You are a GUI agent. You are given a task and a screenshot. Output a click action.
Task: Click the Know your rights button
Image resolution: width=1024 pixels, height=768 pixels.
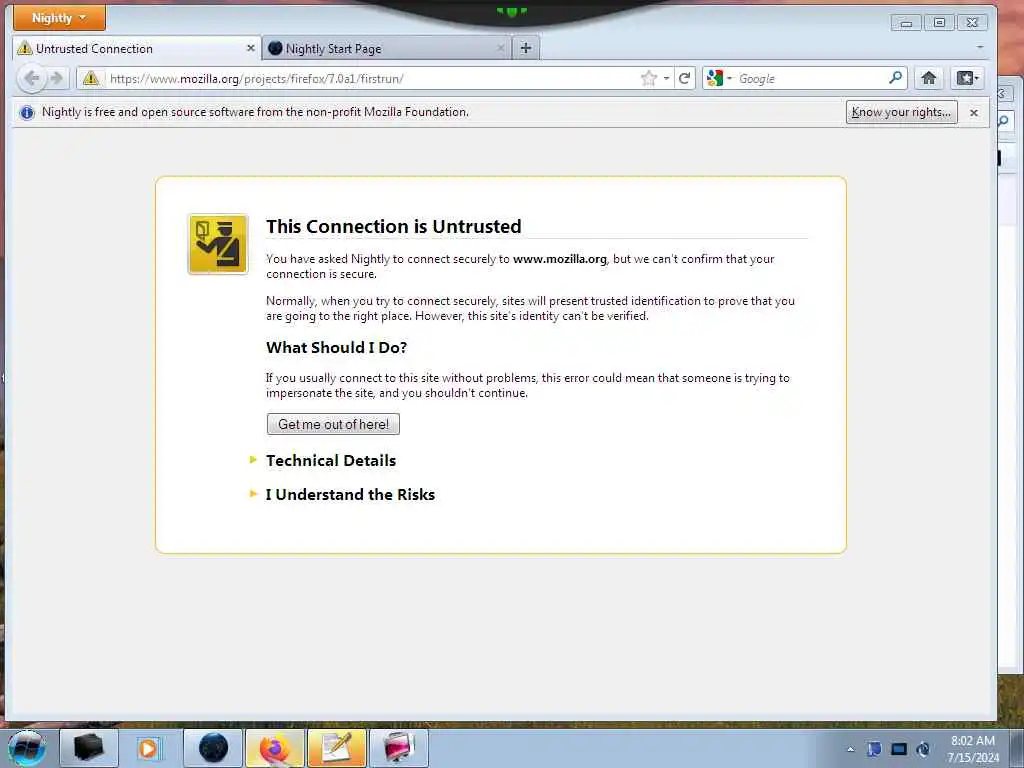click(x=901, y=112)
